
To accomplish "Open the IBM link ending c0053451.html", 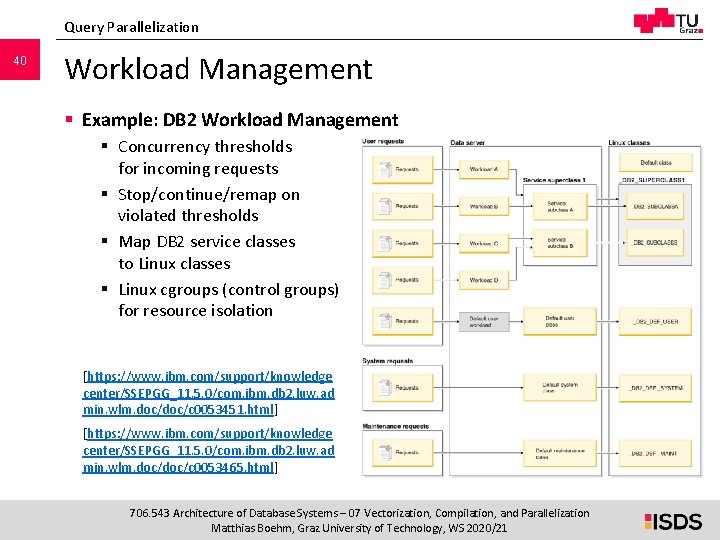I will [208, 393].
